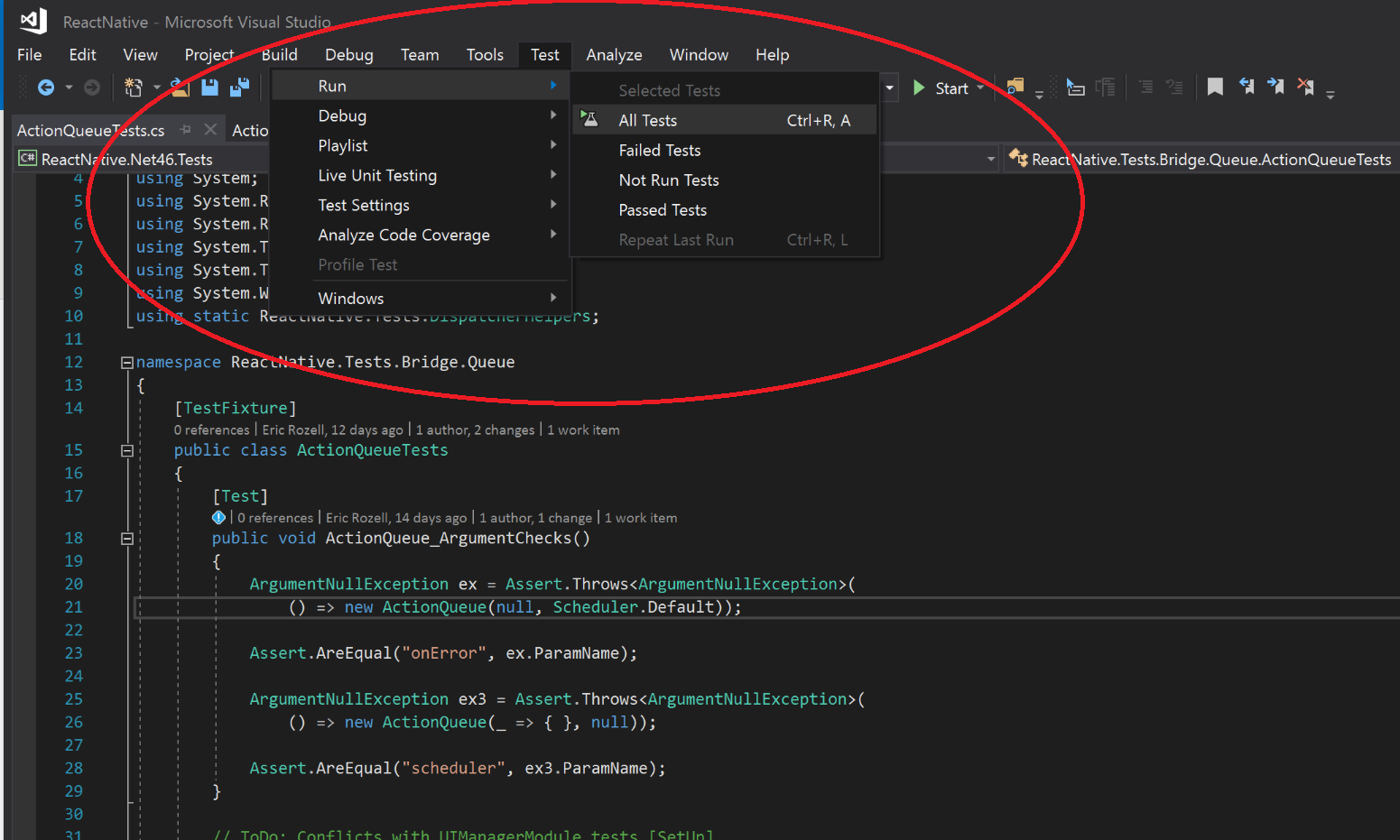Open the View menu

click(x=140, y=55)
